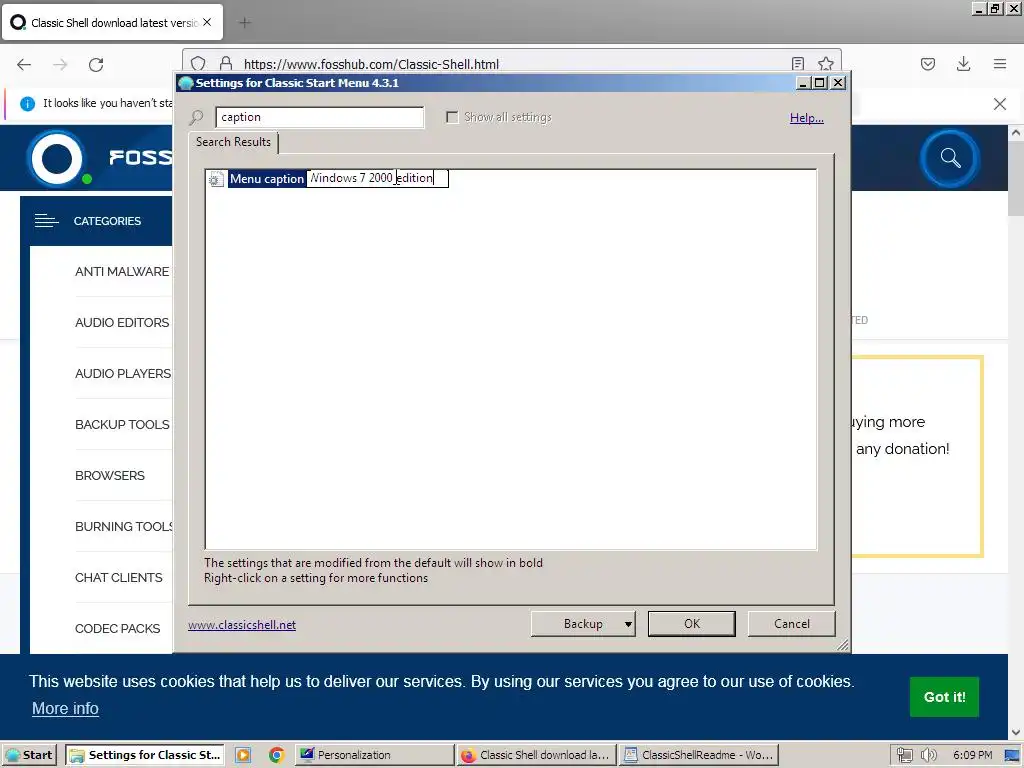Open Firefox shield tracking protection icon

pyautogui.click(x=199, y=63)
